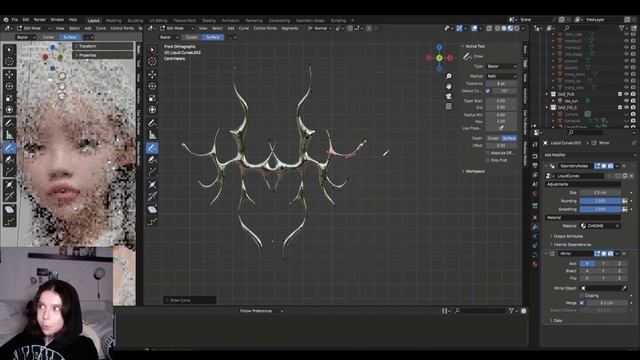
Task: Open the Modifiers wrench properties tab
Action: click(x=535, y=227)
